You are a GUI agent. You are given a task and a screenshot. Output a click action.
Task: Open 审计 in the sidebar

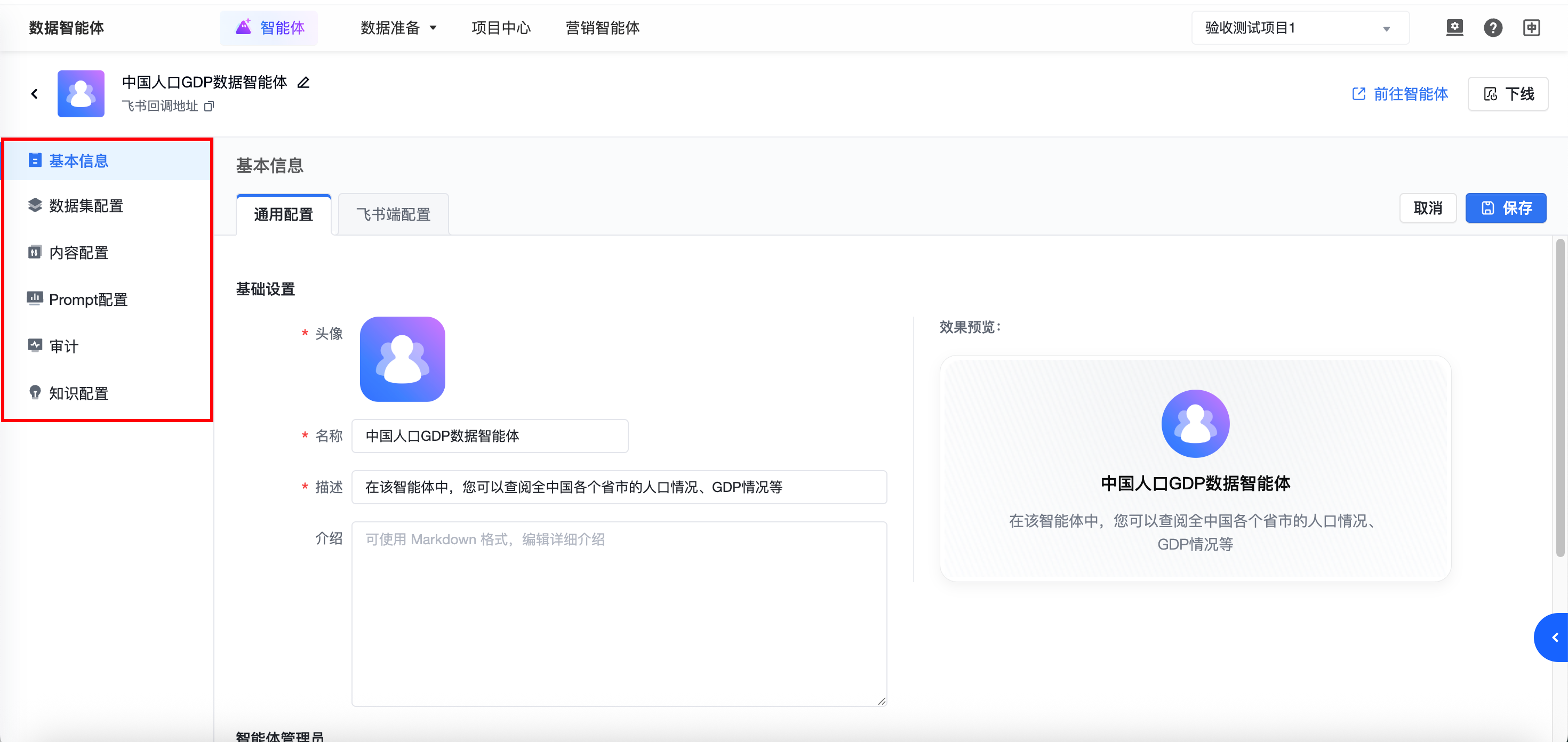tap(63, 346)
